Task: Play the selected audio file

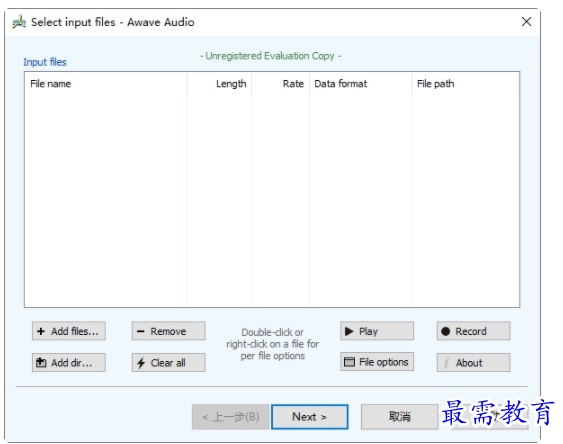Action: (x=377, y=331)
